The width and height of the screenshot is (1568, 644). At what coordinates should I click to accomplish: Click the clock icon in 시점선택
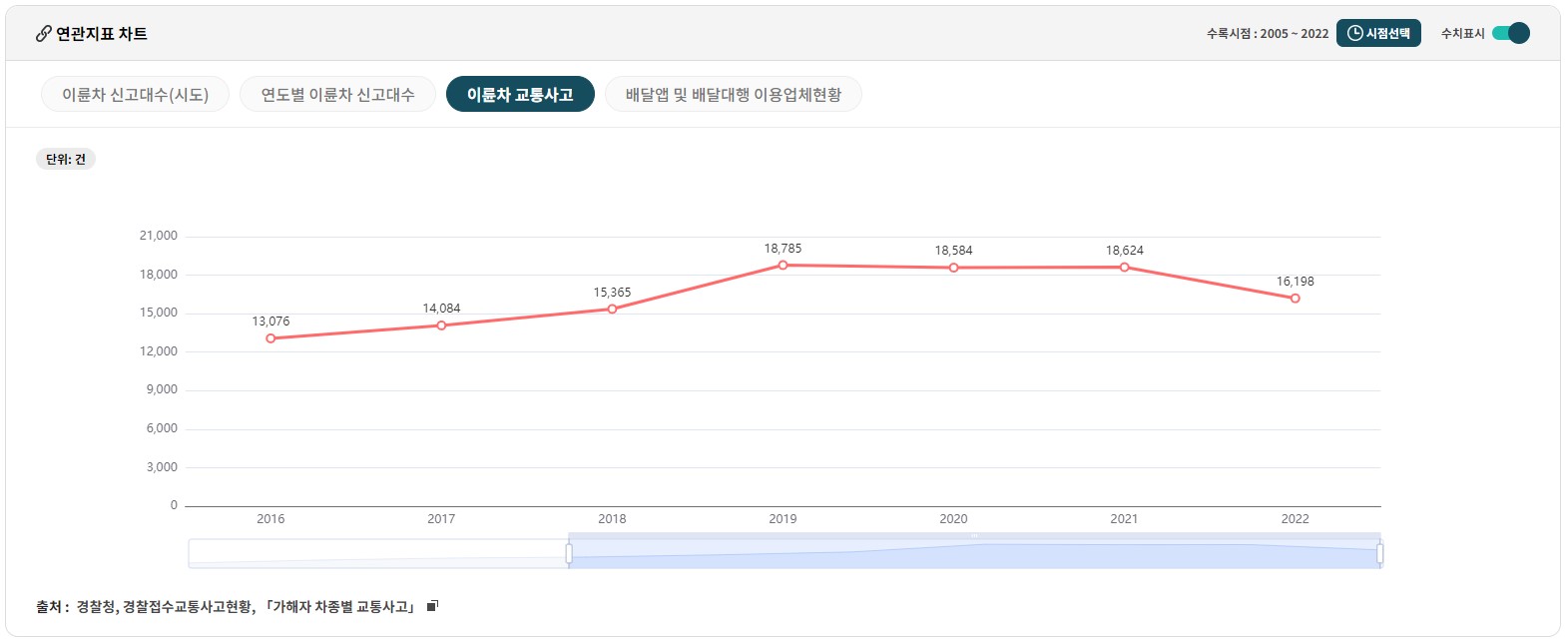[x=1354, y=33]
